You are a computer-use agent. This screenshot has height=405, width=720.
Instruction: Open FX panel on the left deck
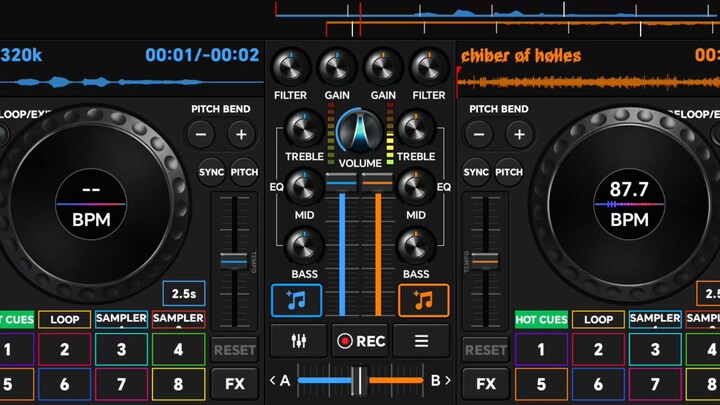[x=235, y=383]
